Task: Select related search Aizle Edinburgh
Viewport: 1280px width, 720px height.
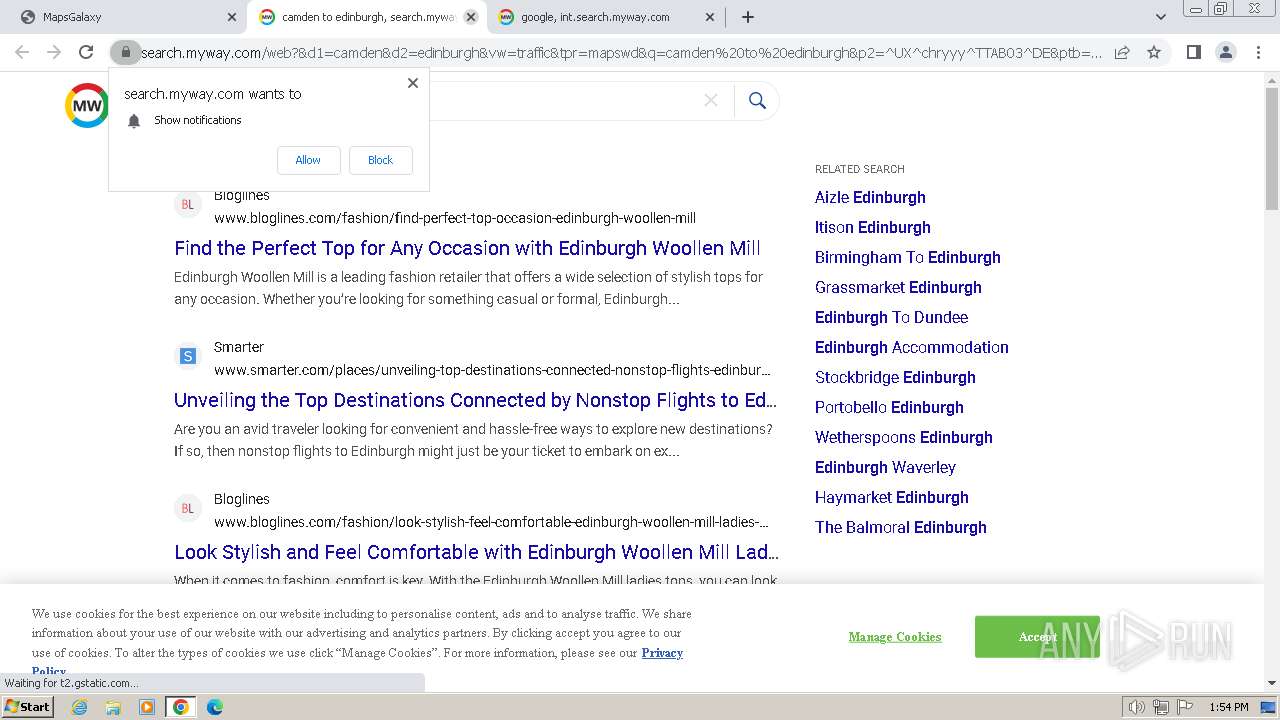Action: [870, 197]
